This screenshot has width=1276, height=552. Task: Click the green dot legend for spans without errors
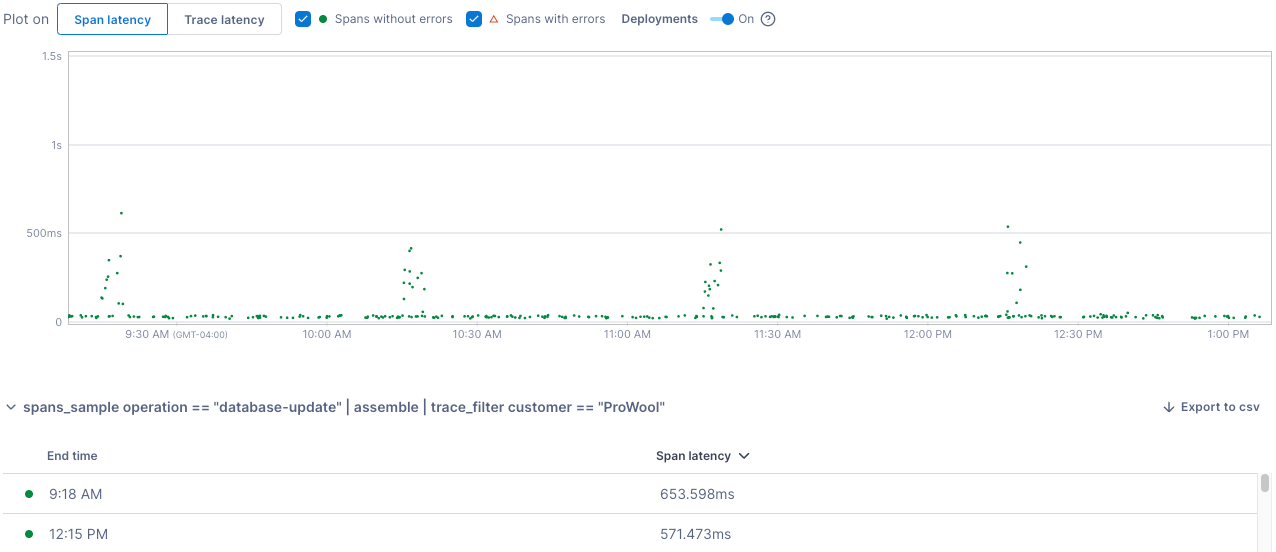[x=323, y=19]
